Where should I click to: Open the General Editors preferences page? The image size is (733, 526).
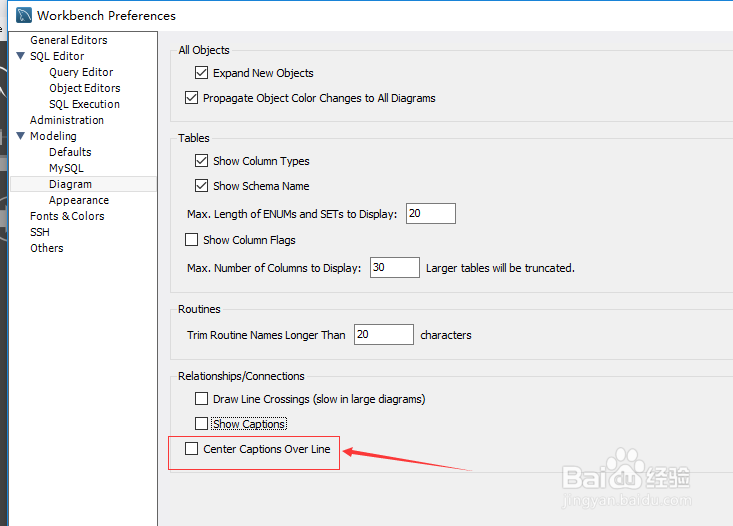tap(69, 40)
